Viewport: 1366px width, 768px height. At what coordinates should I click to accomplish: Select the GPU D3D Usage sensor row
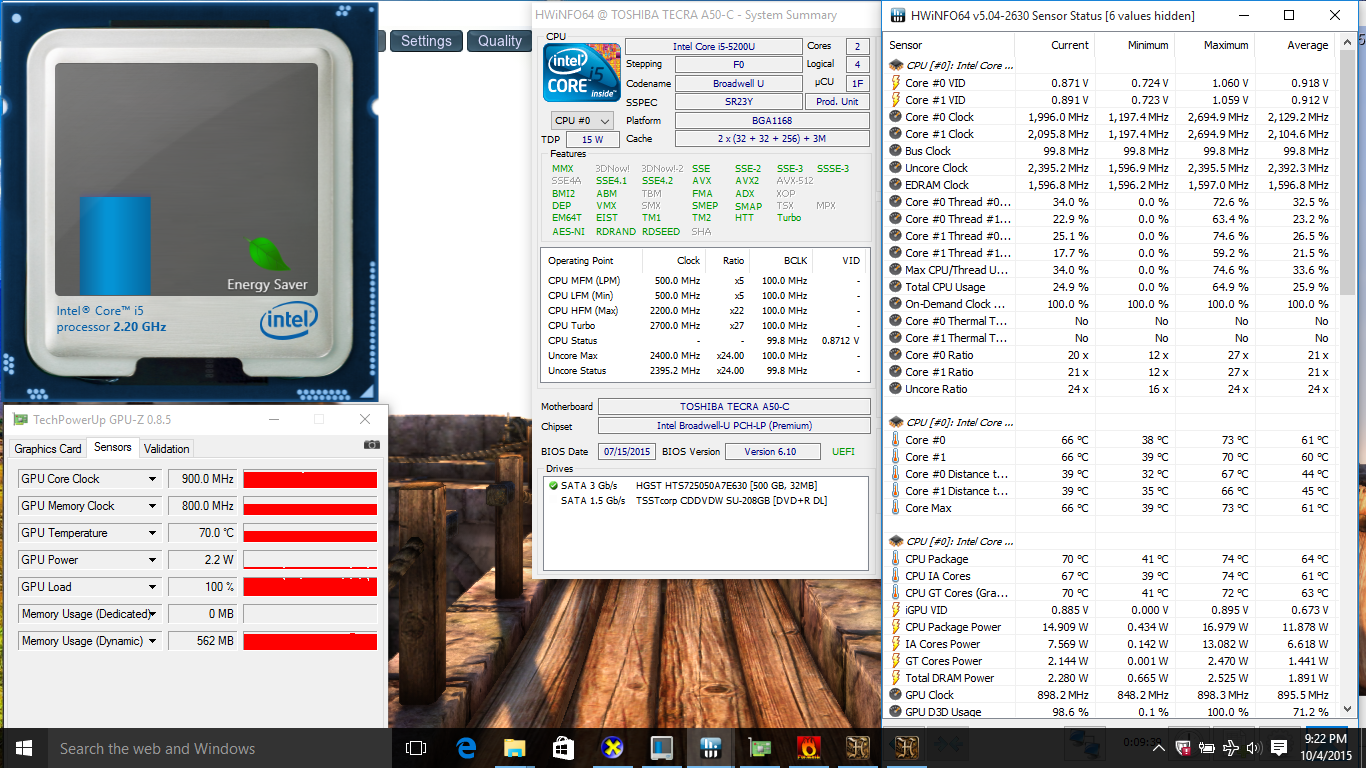pos(1112,712)
